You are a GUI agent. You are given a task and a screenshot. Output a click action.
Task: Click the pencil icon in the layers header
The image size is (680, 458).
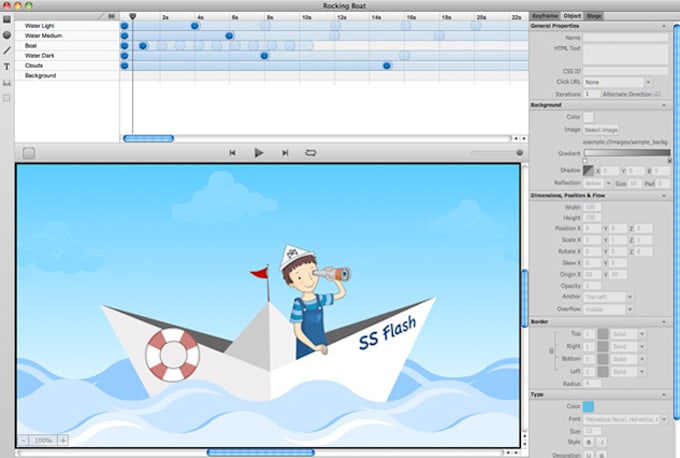[x=101, y=16]
